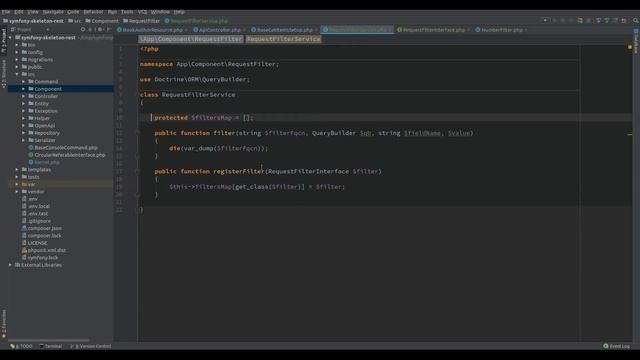Open the Code menu
640x360 pixels.
[73, 12]
